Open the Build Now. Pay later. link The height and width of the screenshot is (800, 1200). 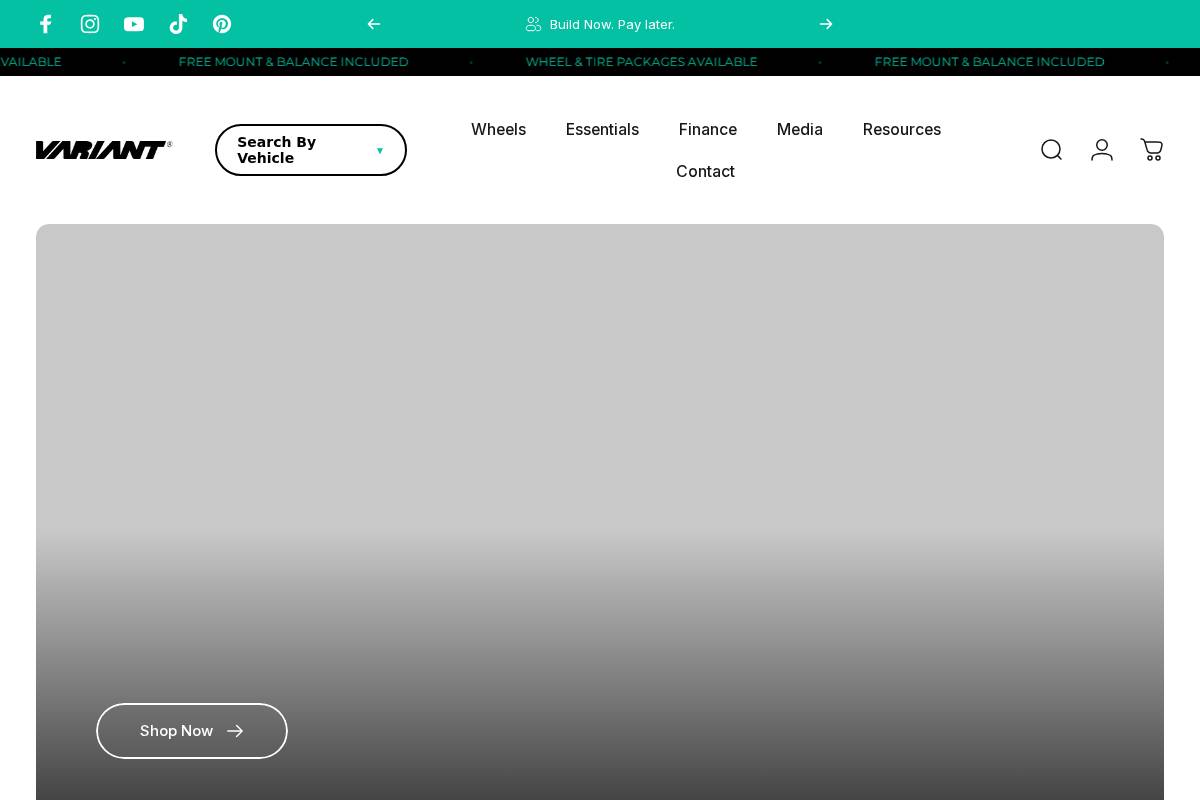612,24
